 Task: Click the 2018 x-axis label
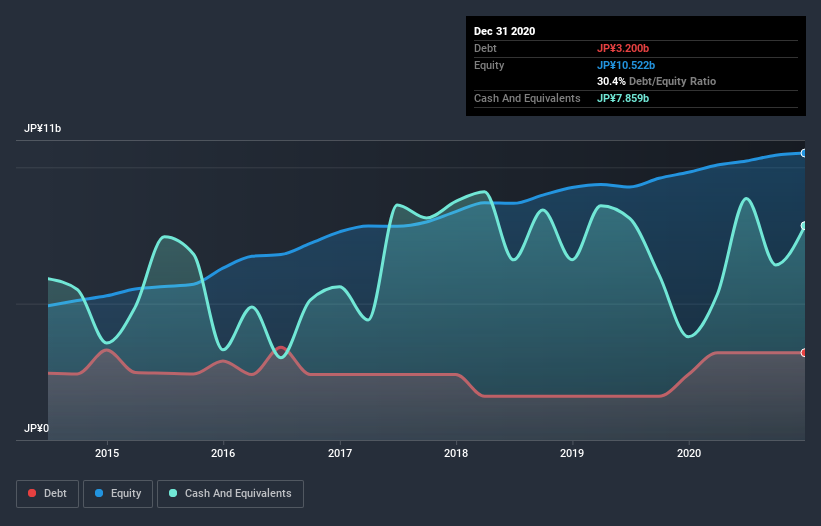tap(456, 453)
